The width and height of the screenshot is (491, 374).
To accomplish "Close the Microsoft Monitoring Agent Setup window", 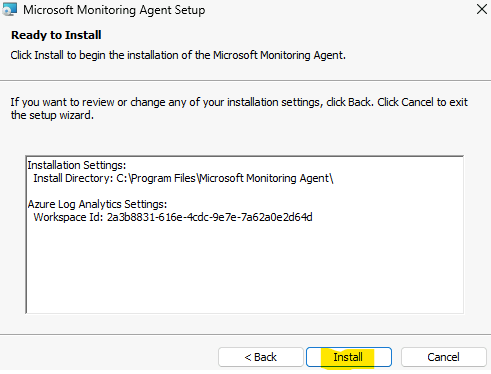I will point(482,9).
